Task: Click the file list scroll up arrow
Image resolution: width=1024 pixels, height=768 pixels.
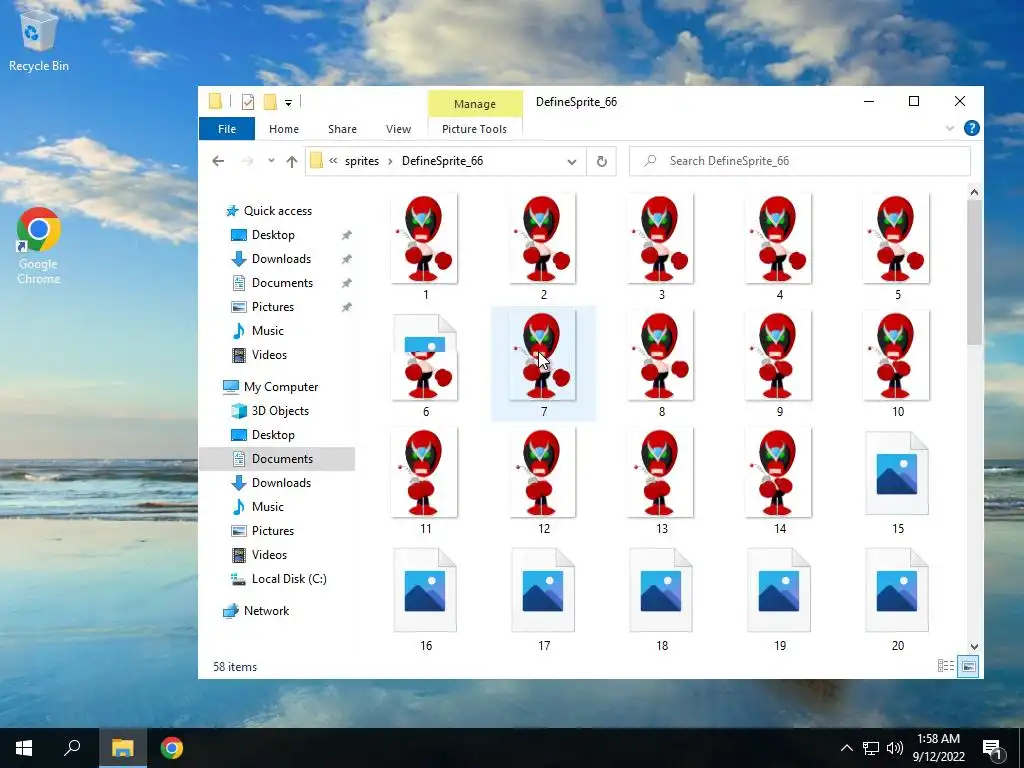Action: point(974,192)
